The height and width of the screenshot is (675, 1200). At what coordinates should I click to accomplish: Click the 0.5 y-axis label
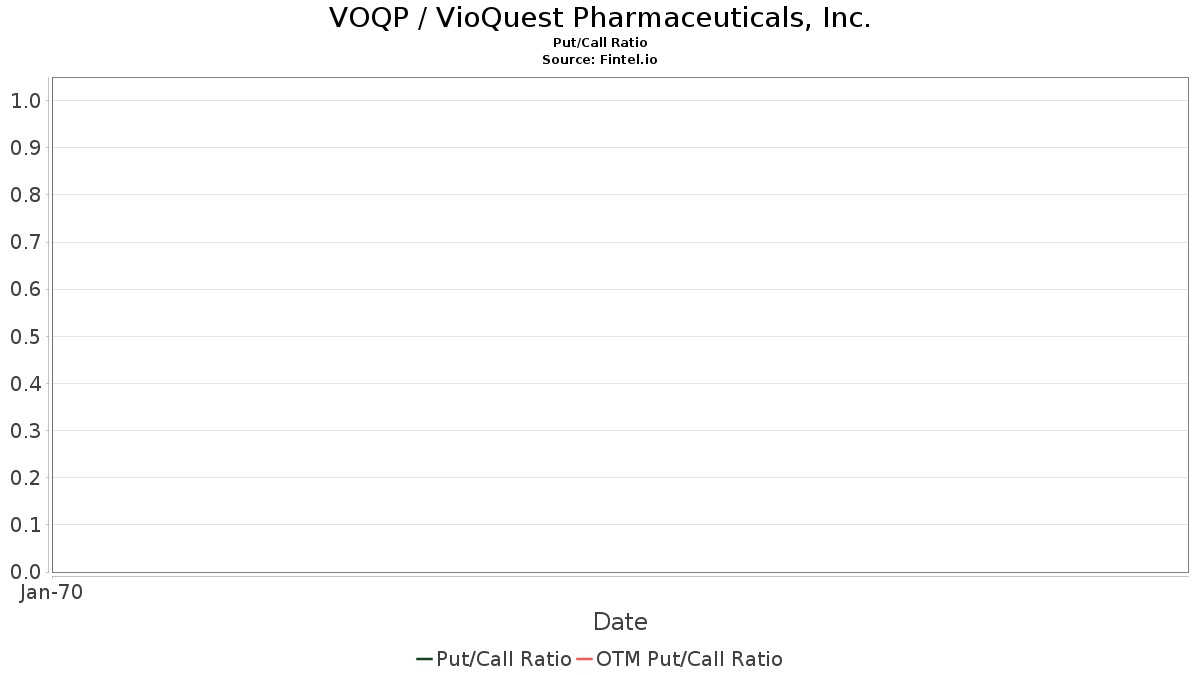click(x=25, y=336)
